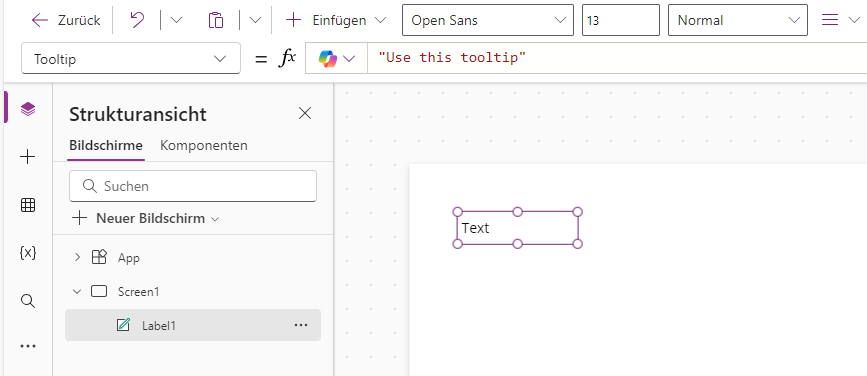Image resolution: width=867 pixels, height=376 pixels.
Task: Click the text alignment lines icon
Action: (x=829, y=20)
